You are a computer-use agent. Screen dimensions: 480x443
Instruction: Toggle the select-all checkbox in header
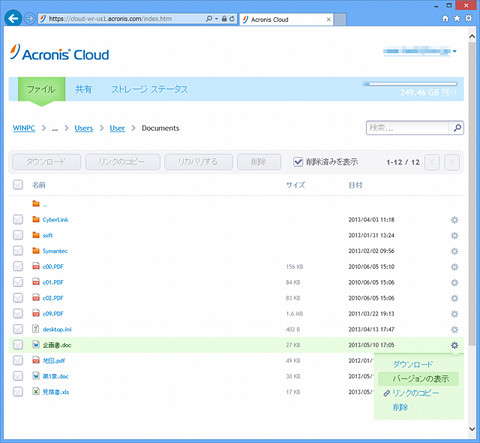click(18, 185)
